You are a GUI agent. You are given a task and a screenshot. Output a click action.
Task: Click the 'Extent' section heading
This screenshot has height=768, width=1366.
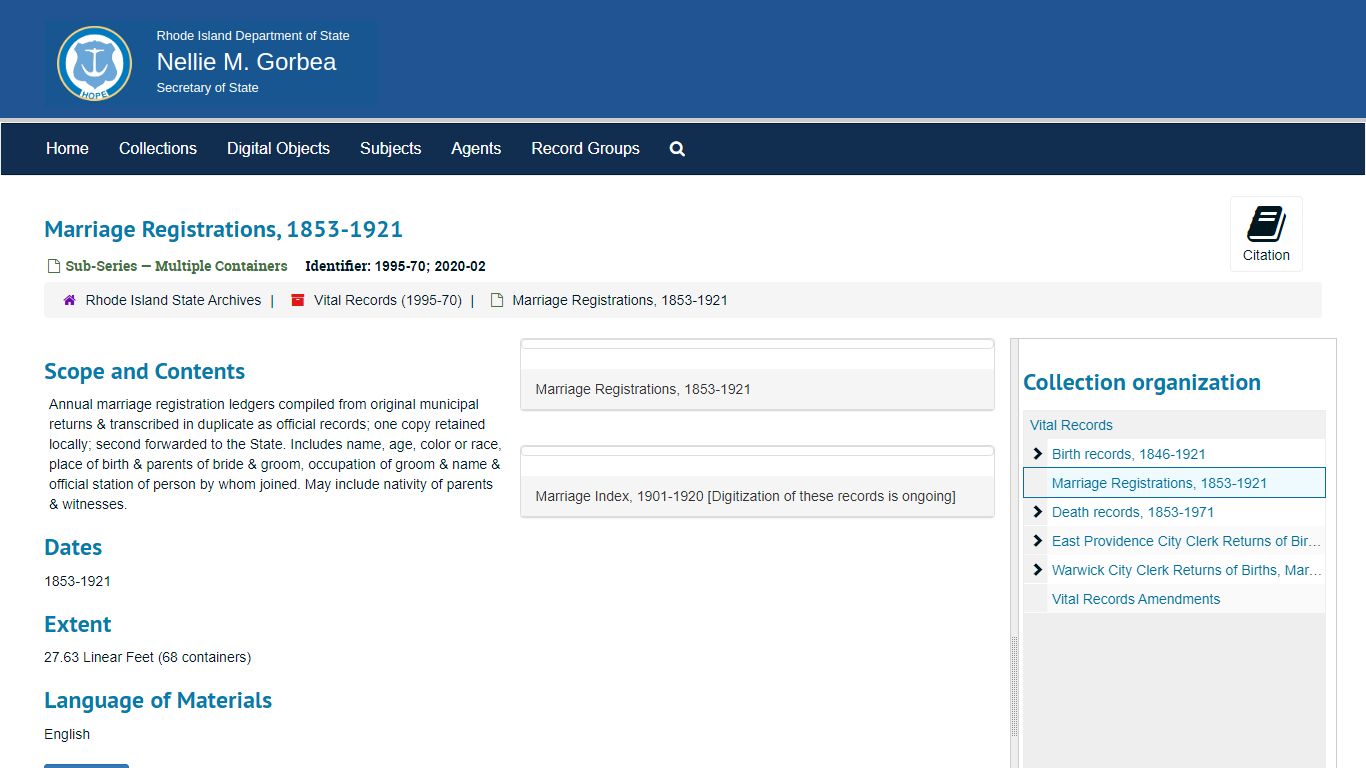tap(78, 625)
